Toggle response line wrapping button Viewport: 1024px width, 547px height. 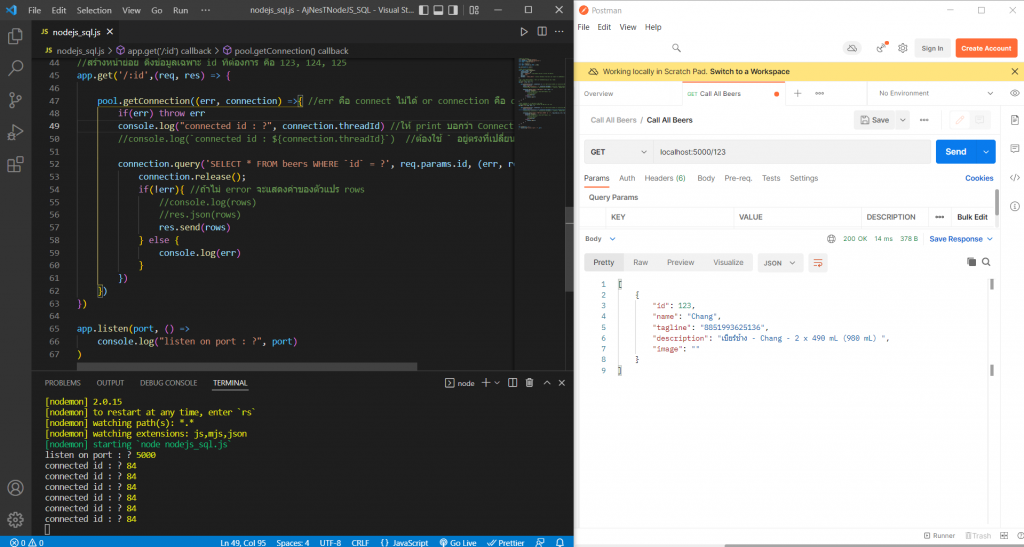[819, 262]
